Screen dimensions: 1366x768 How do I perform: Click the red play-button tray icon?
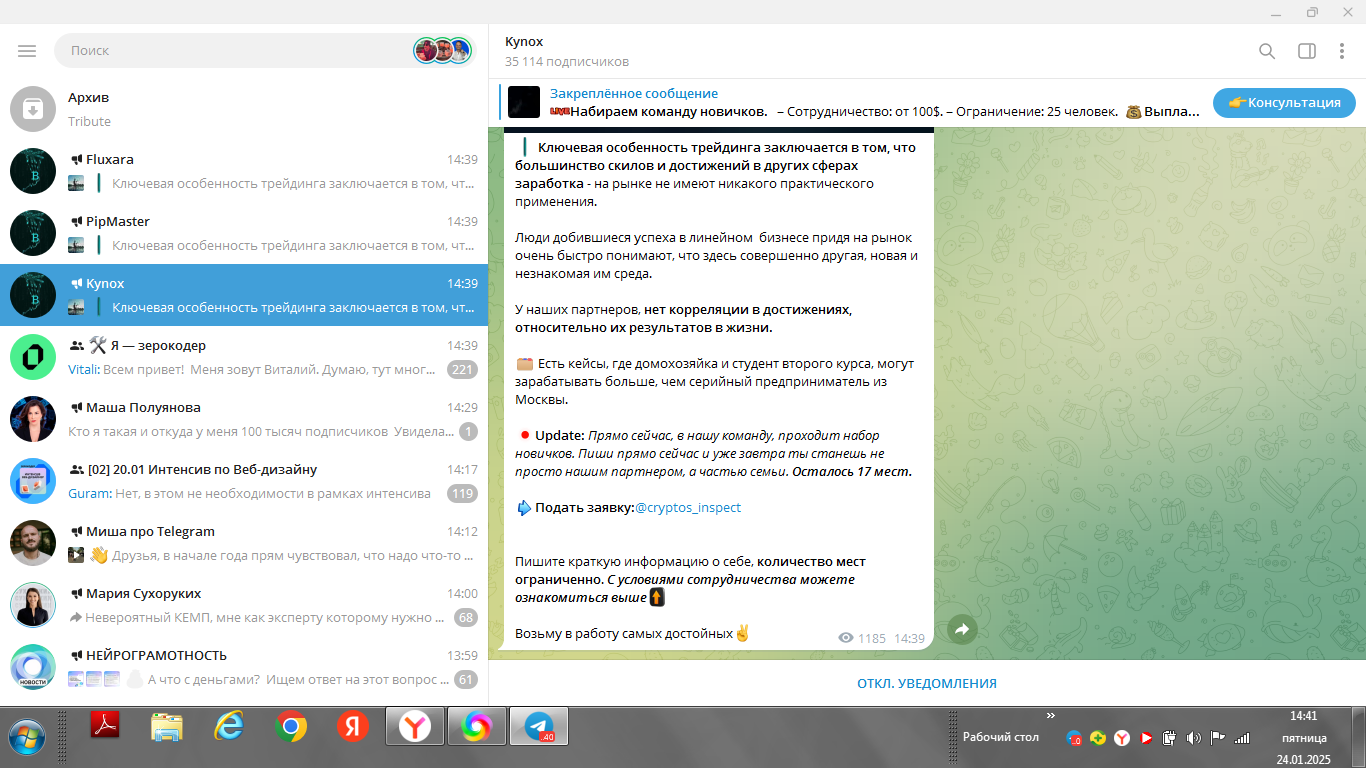(x=1146, y=738)
